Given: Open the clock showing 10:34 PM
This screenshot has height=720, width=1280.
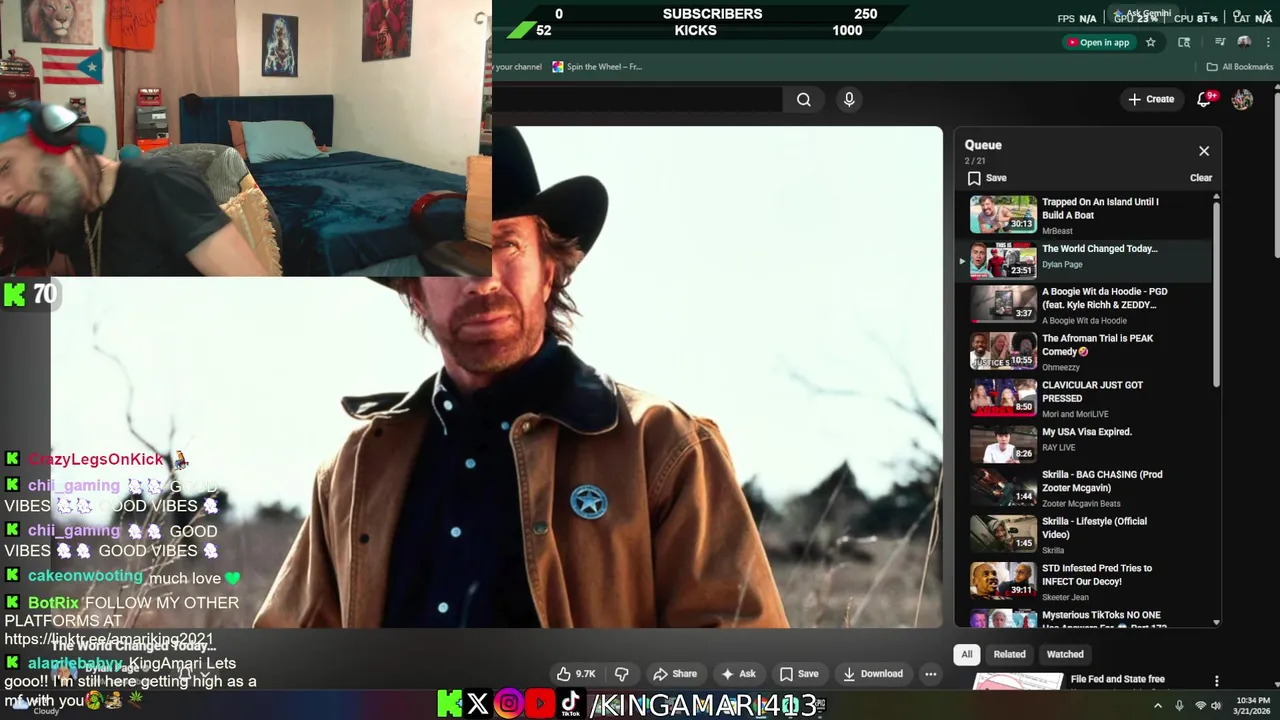Looking at the screenshot, I should (x=1253, y=705).
